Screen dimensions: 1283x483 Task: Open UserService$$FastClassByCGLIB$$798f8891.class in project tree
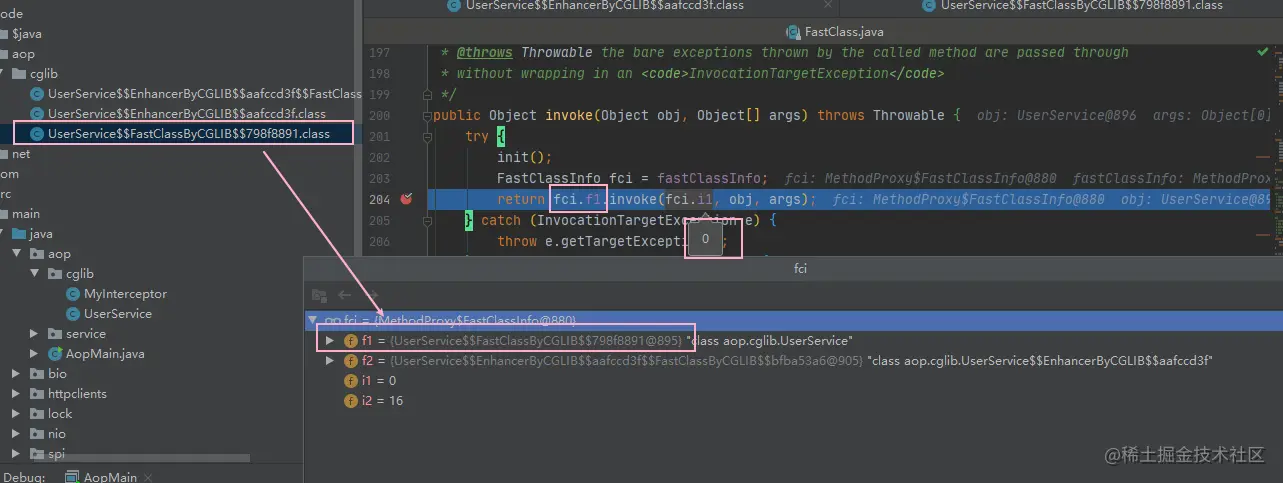tap(188, 133)
